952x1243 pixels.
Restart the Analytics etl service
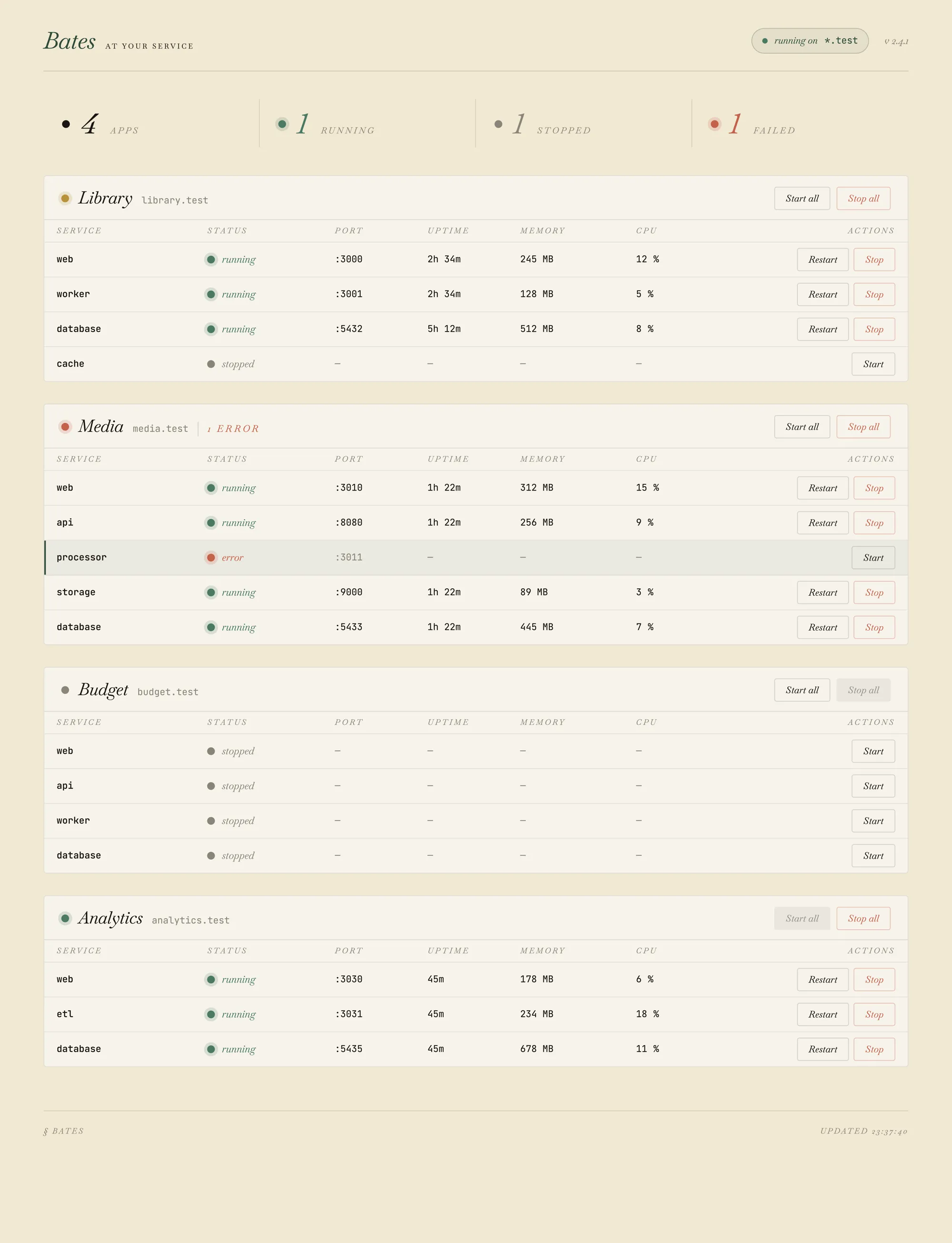[x=822, y=1014]
